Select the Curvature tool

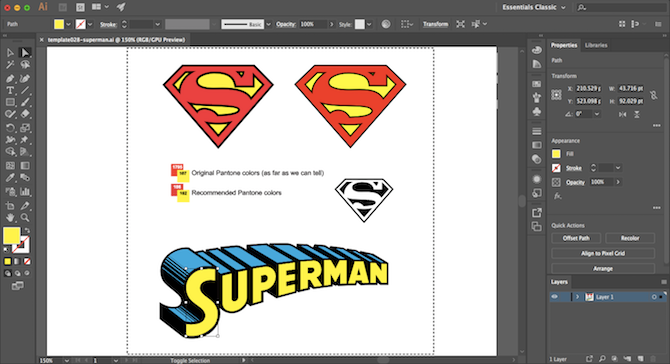coord(25,79)
